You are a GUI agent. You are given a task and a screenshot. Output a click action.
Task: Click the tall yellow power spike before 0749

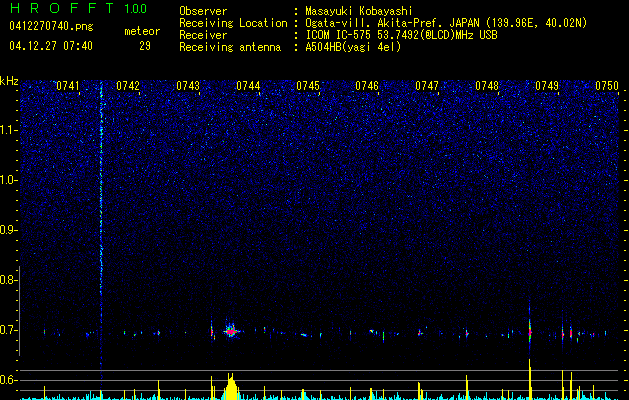(530, 379)
